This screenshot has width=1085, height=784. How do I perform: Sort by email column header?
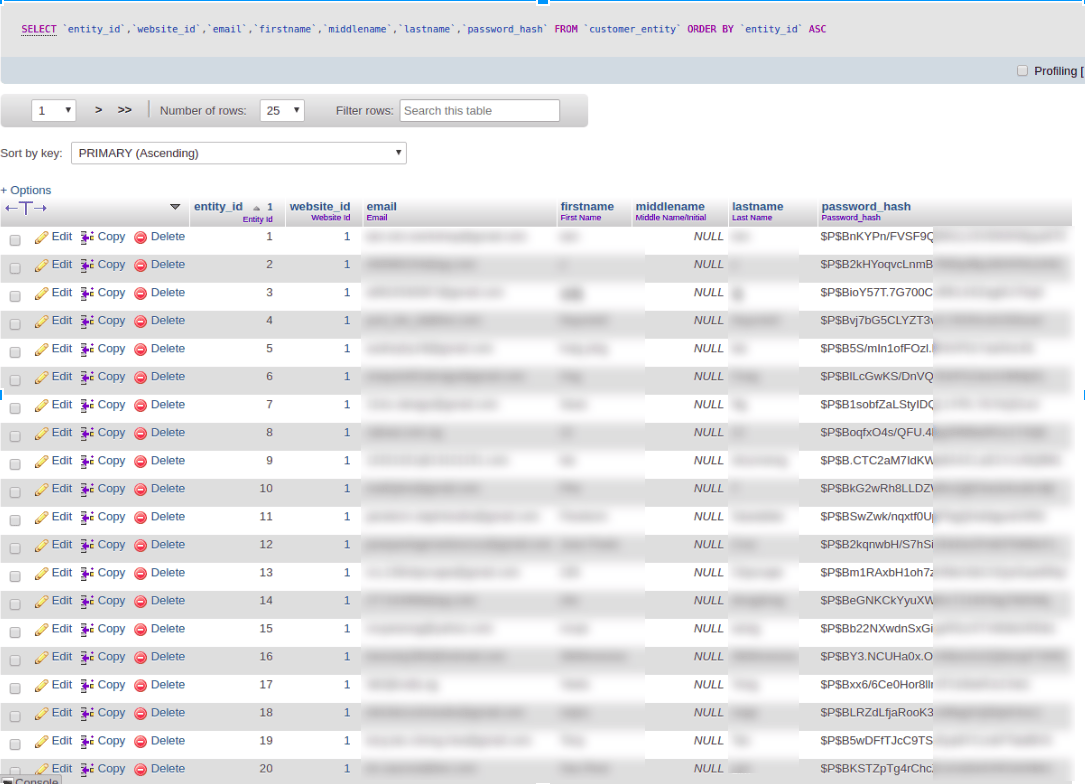click(381, 206)
